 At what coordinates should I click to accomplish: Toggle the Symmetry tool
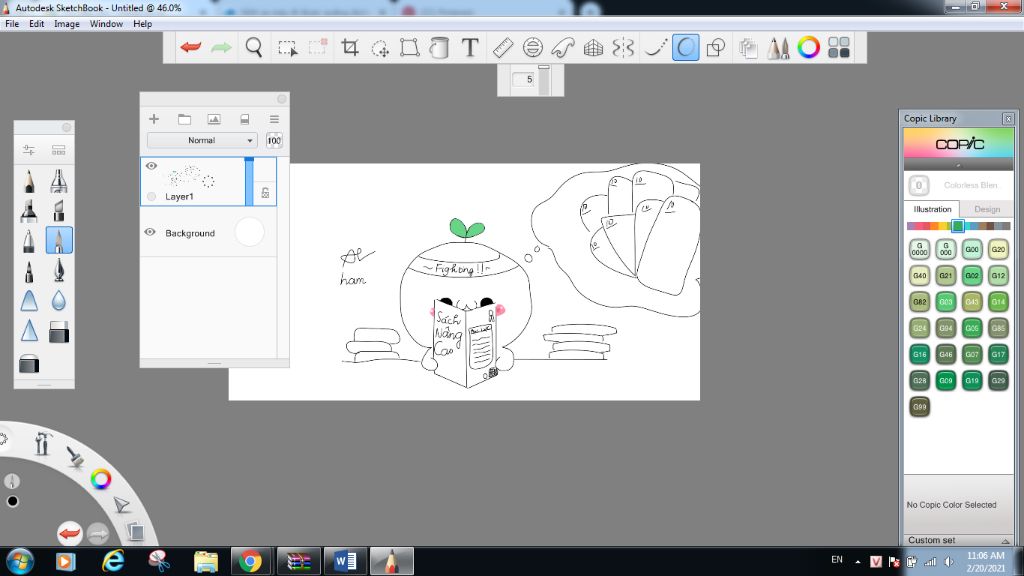pyautogui.click(x=623, y=48)
